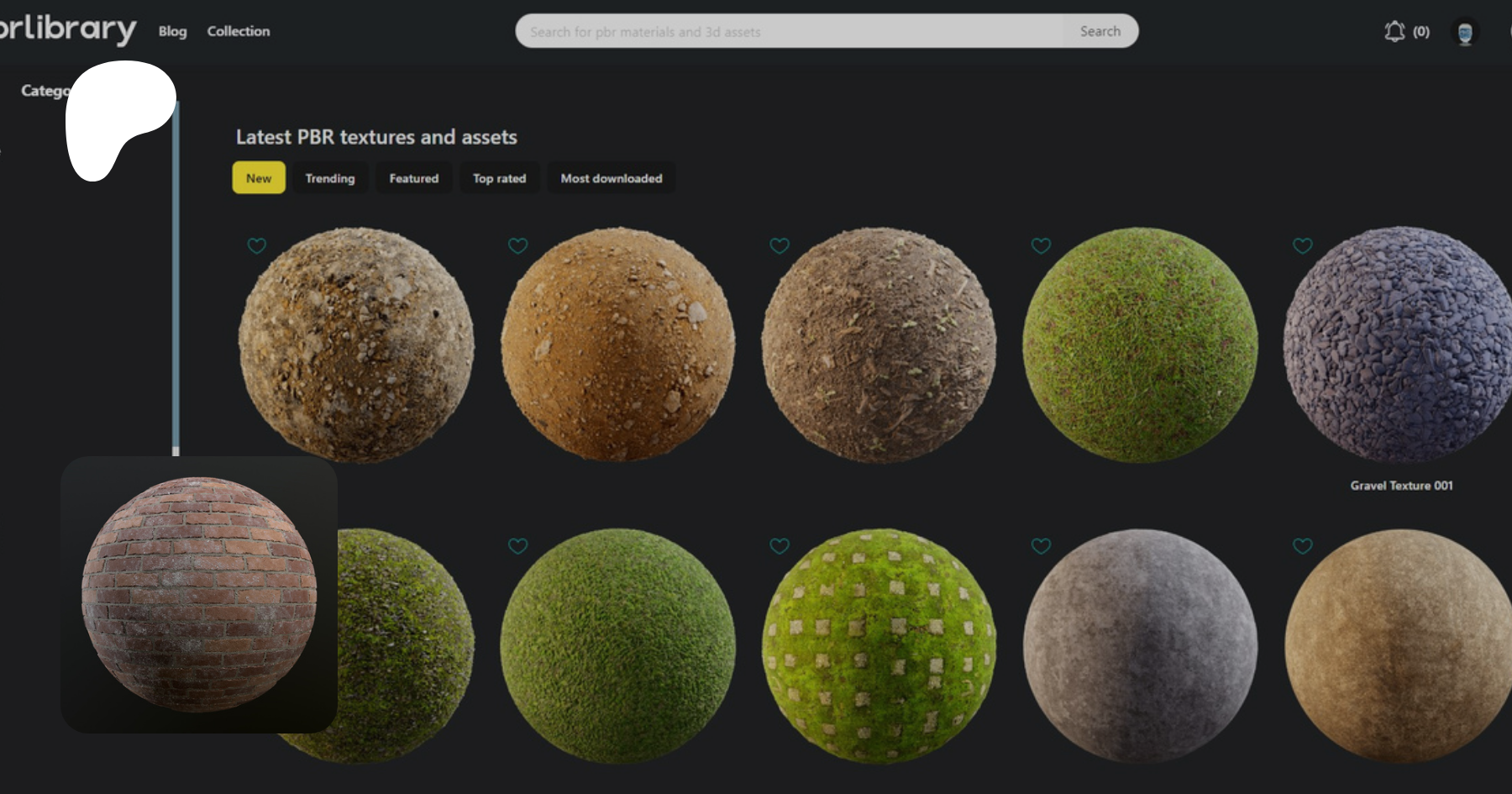Toggle heart on the green grass texture
The width and height of the screenshot is (1512, 794).
point(1041,245)
